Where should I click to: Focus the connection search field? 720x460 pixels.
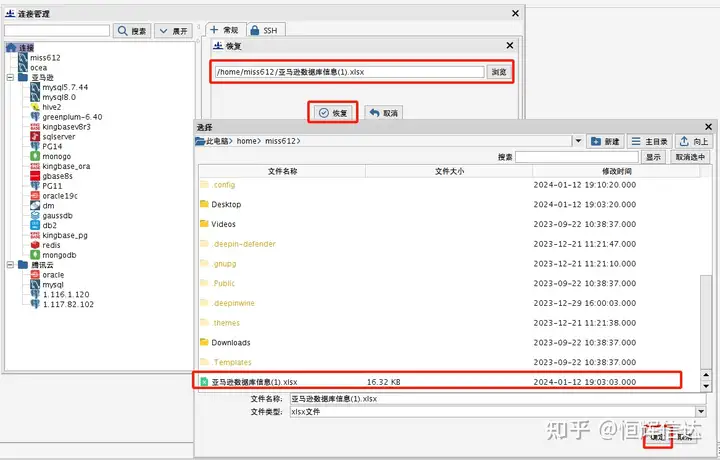click(57, 31)
